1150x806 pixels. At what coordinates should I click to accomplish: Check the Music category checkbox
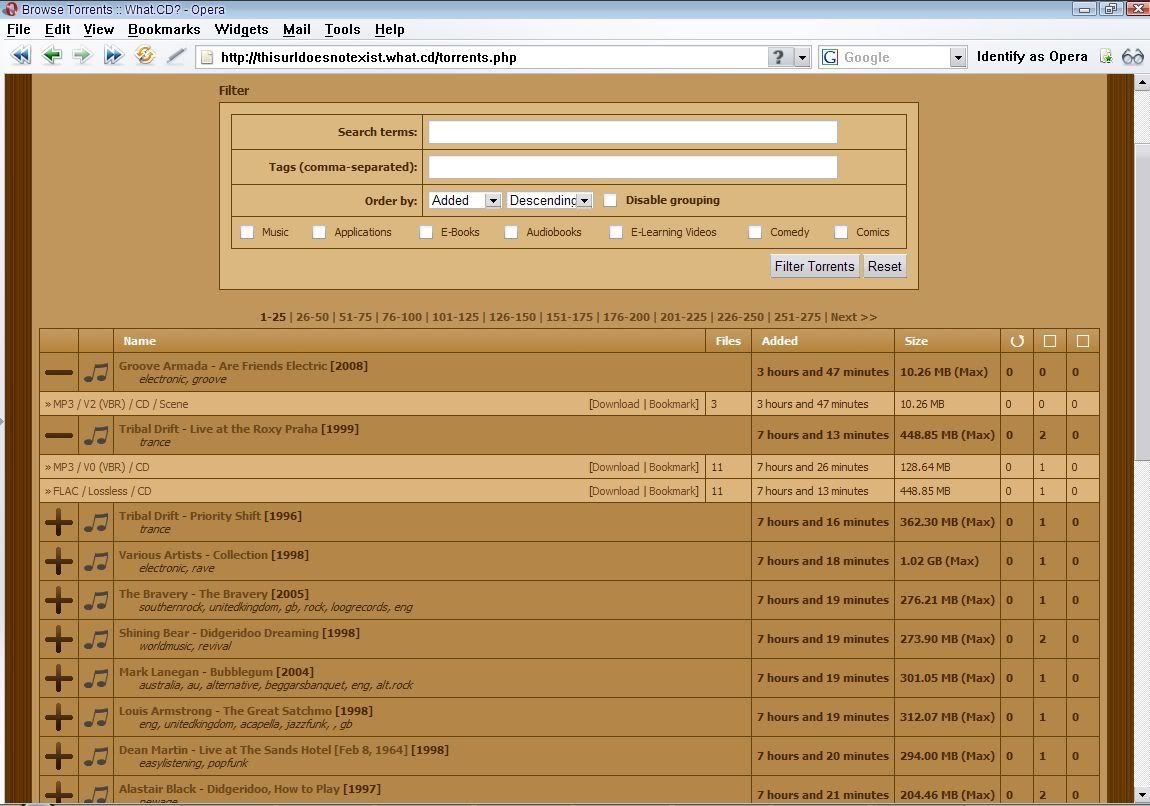pos(247,232)
